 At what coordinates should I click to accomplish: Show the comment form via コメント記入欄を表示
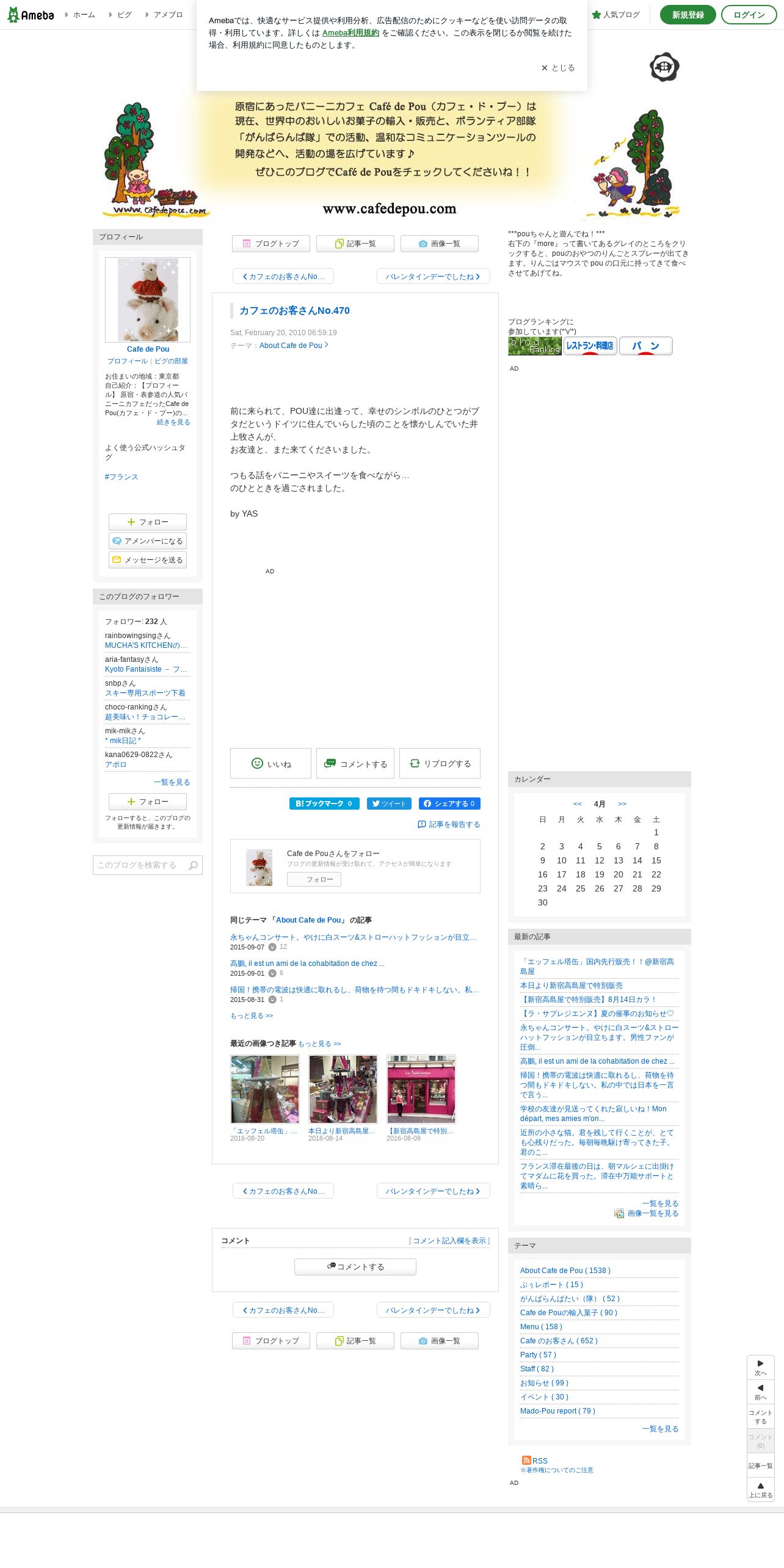449,1241
